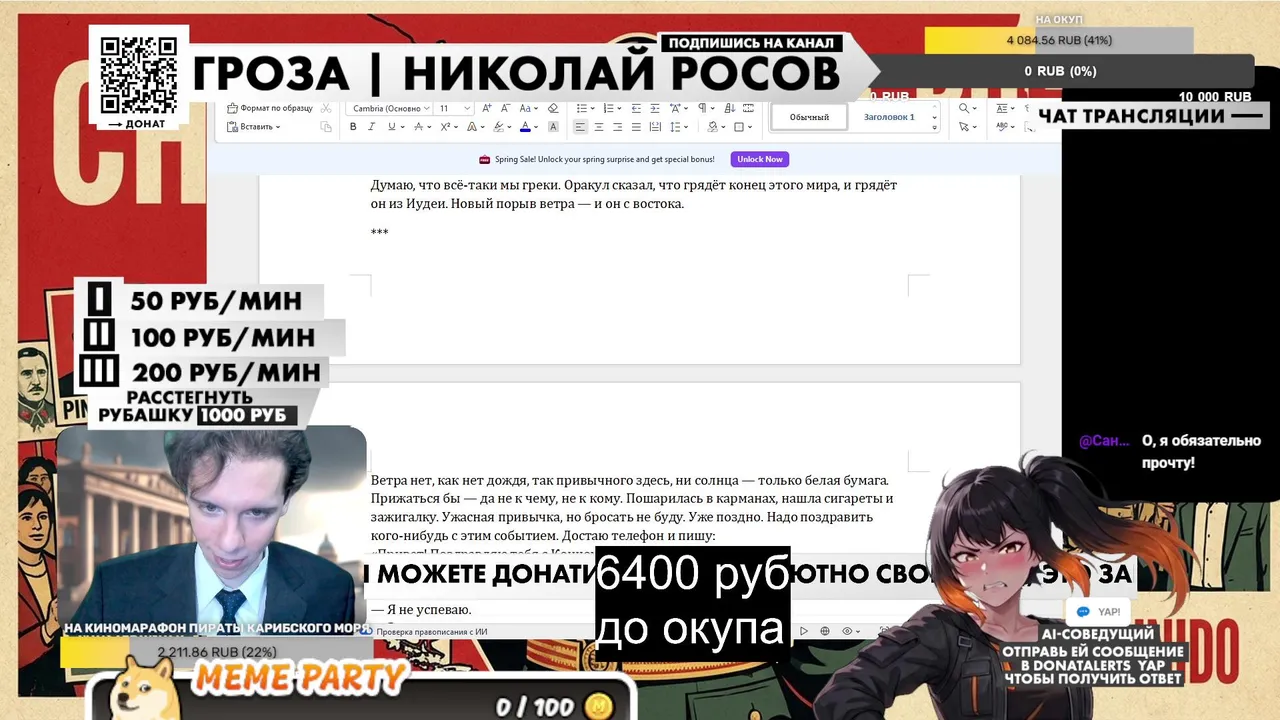The height and width of the screenshot is (720, 1280).
Task: Click the Sort (A-Z arrow) icon
Action: pyautogui.click(x=730, y=108)
